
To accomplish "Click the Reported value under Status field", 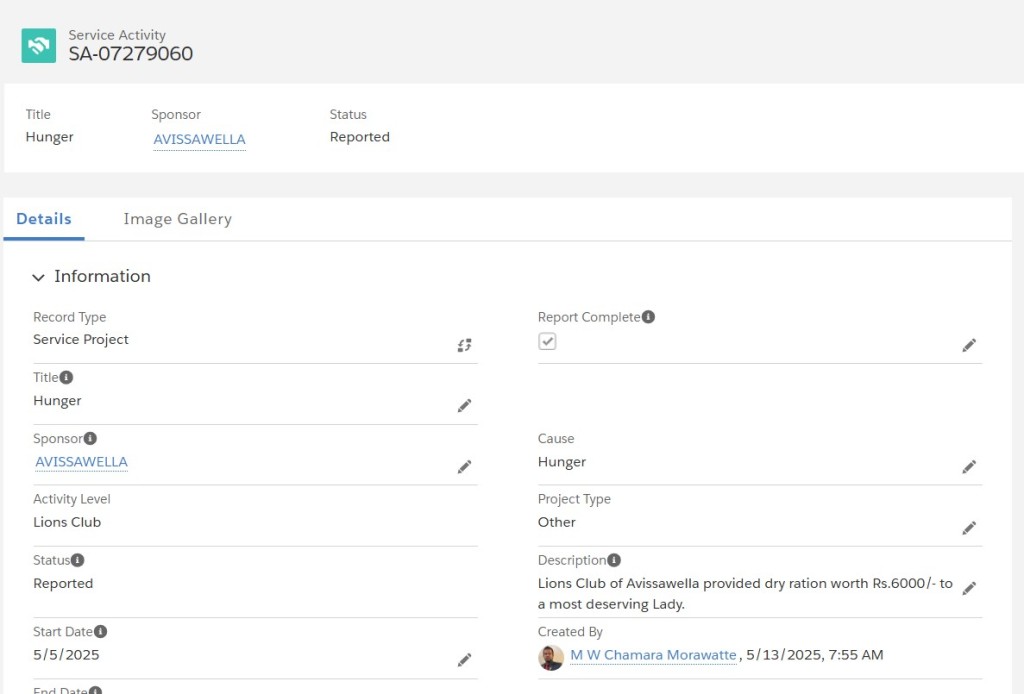I will pyautogui.click(x=63, y=584).
